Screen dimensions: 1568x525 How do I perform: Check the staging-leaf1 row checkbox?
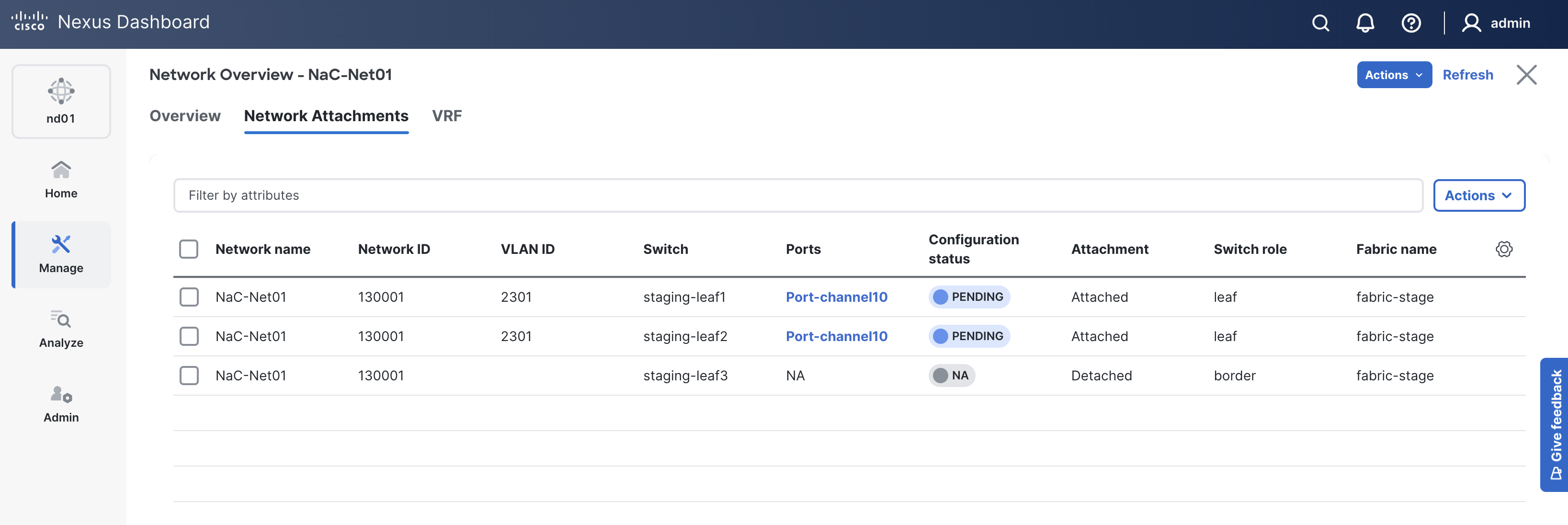coord(189,297)
